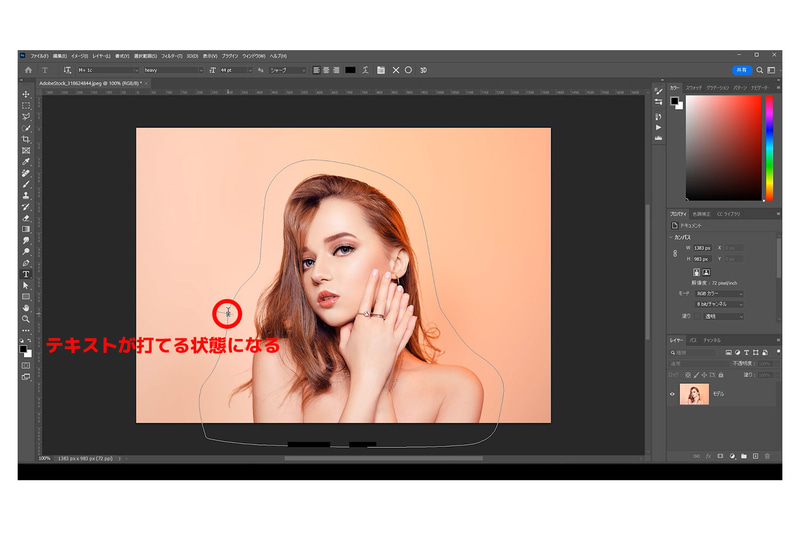Screen dimensions: 800x533
Task: Click the Home icon in options bar
Action: 29,70
